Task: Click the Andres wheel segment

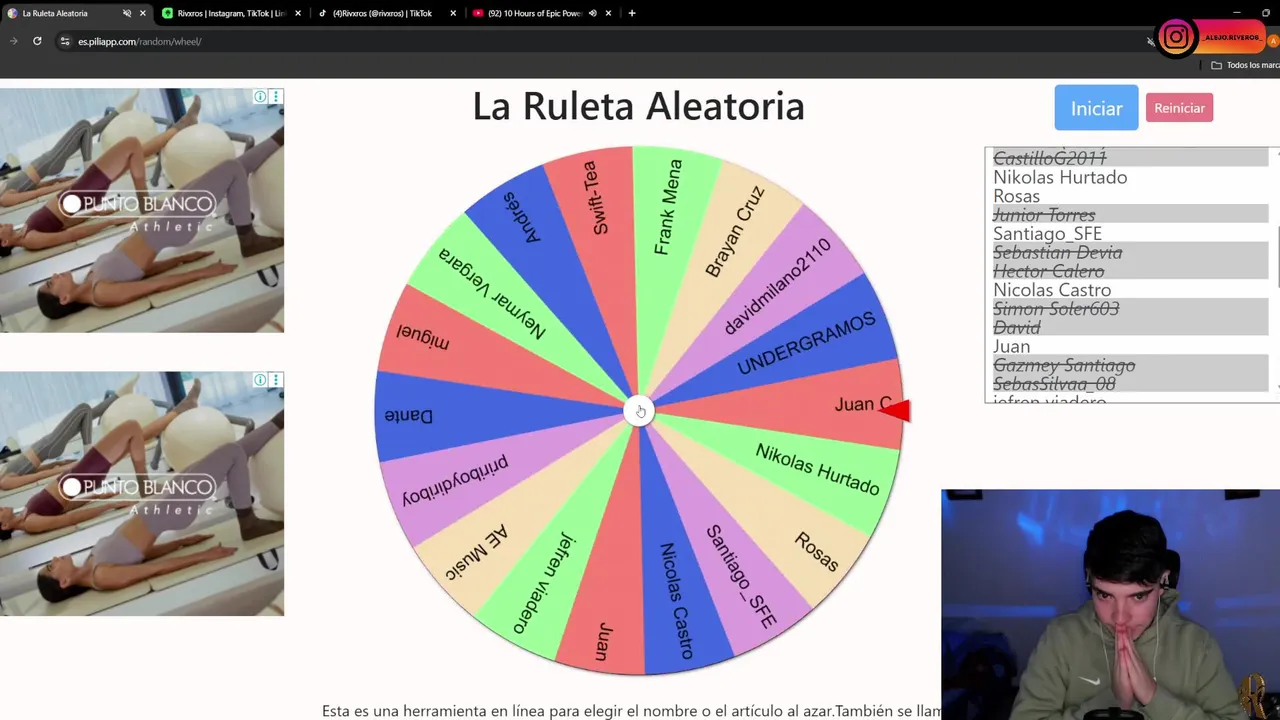Action: [521, 217]
